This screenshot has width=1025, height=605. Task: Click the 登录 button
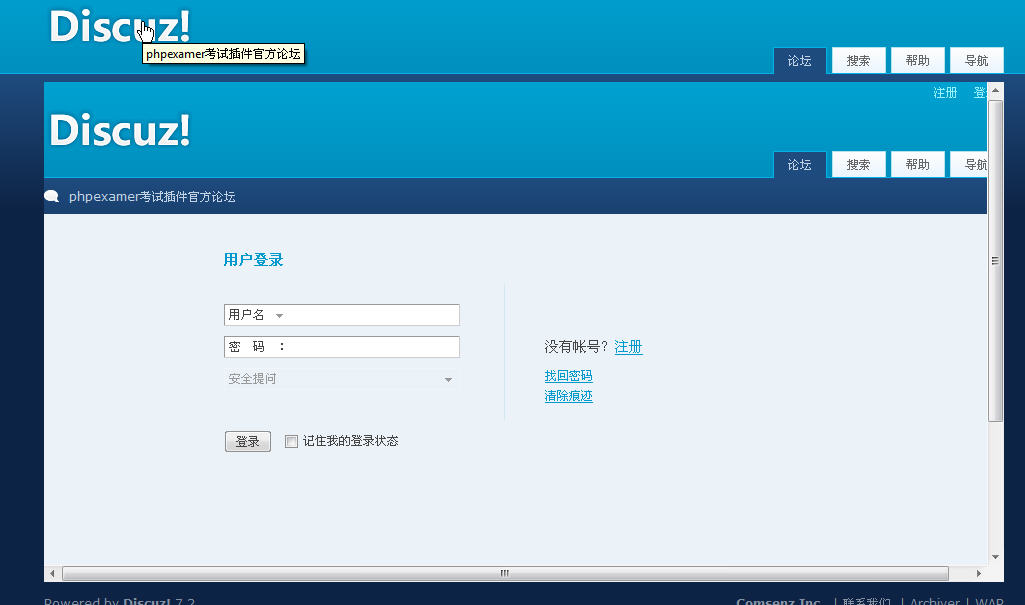pyautogui.click(x=248, y=442)
